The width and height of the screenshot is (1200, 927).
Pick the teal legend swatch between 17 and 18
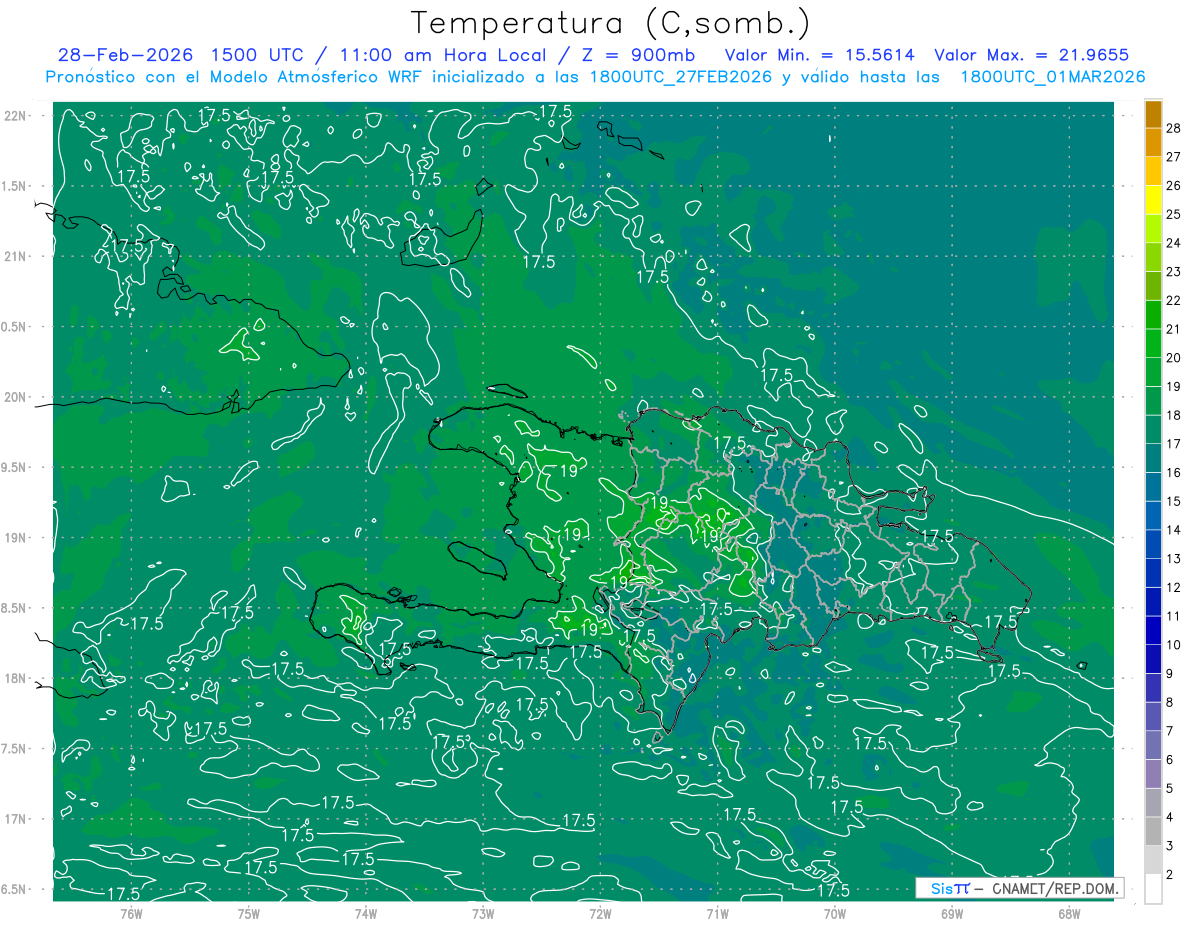click(x=1153, y=430)
